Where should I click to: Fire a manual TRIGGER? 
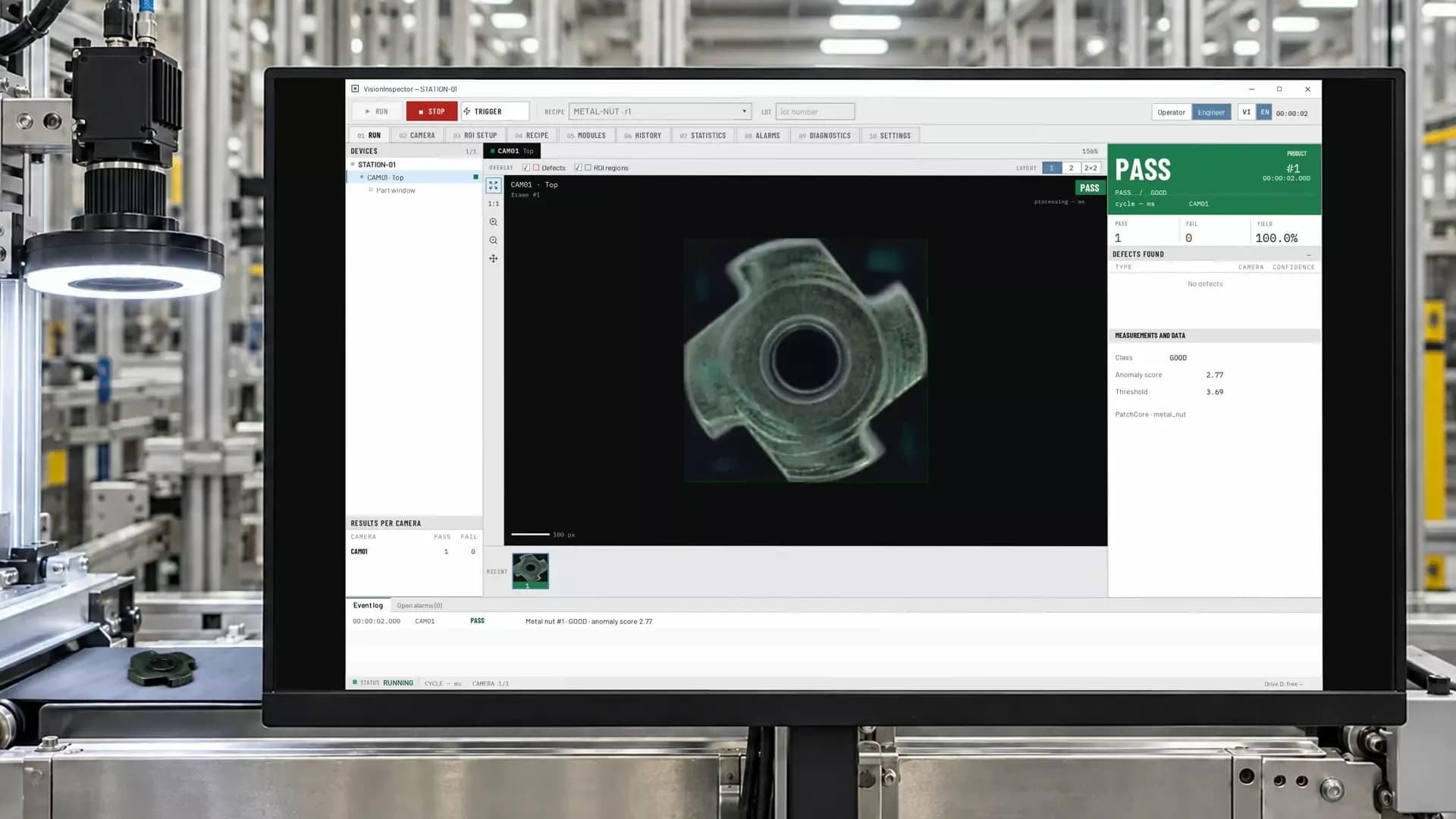494,111
